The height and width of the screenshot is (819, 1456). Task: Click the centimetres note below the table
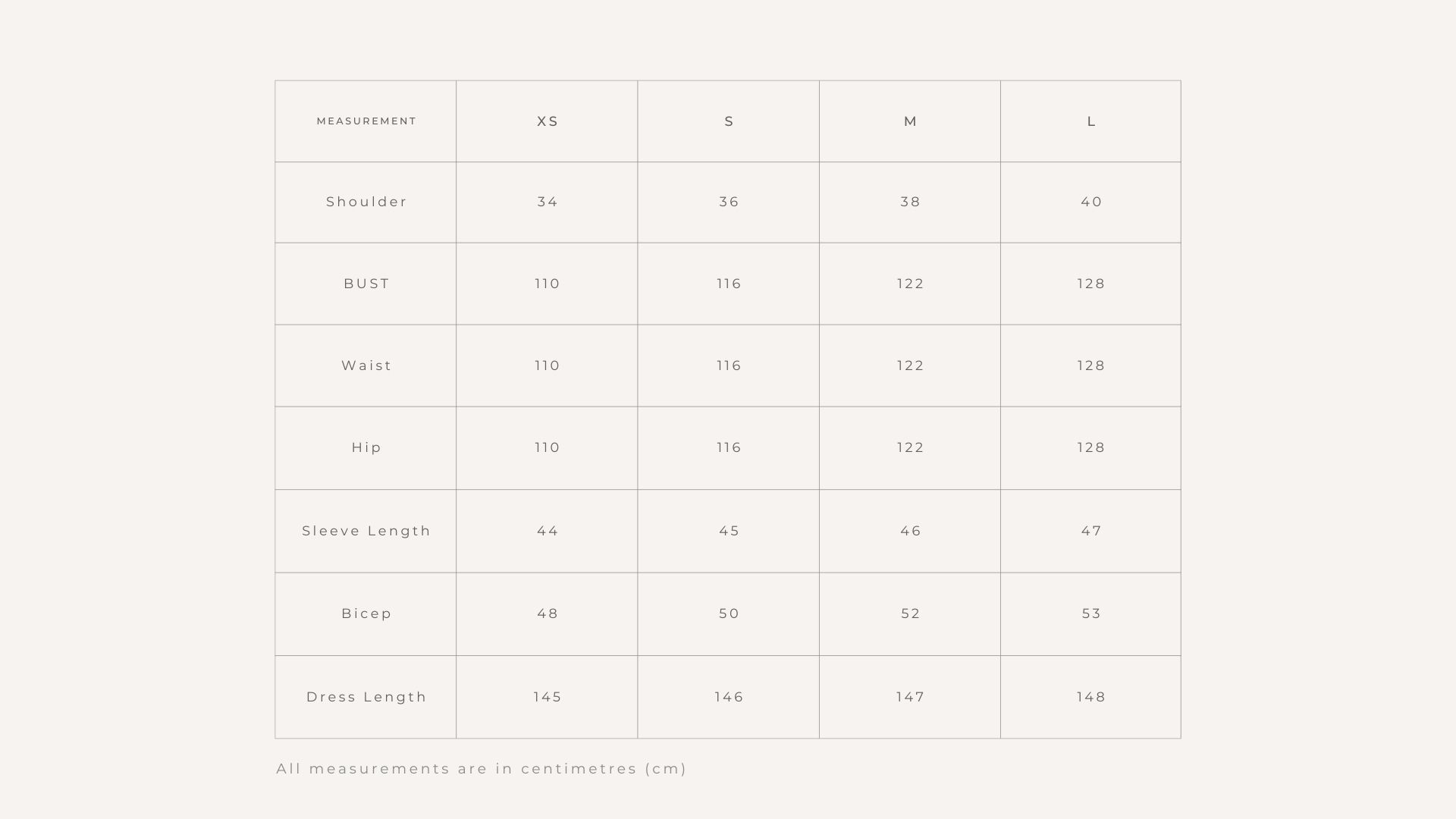coord(482,769)
